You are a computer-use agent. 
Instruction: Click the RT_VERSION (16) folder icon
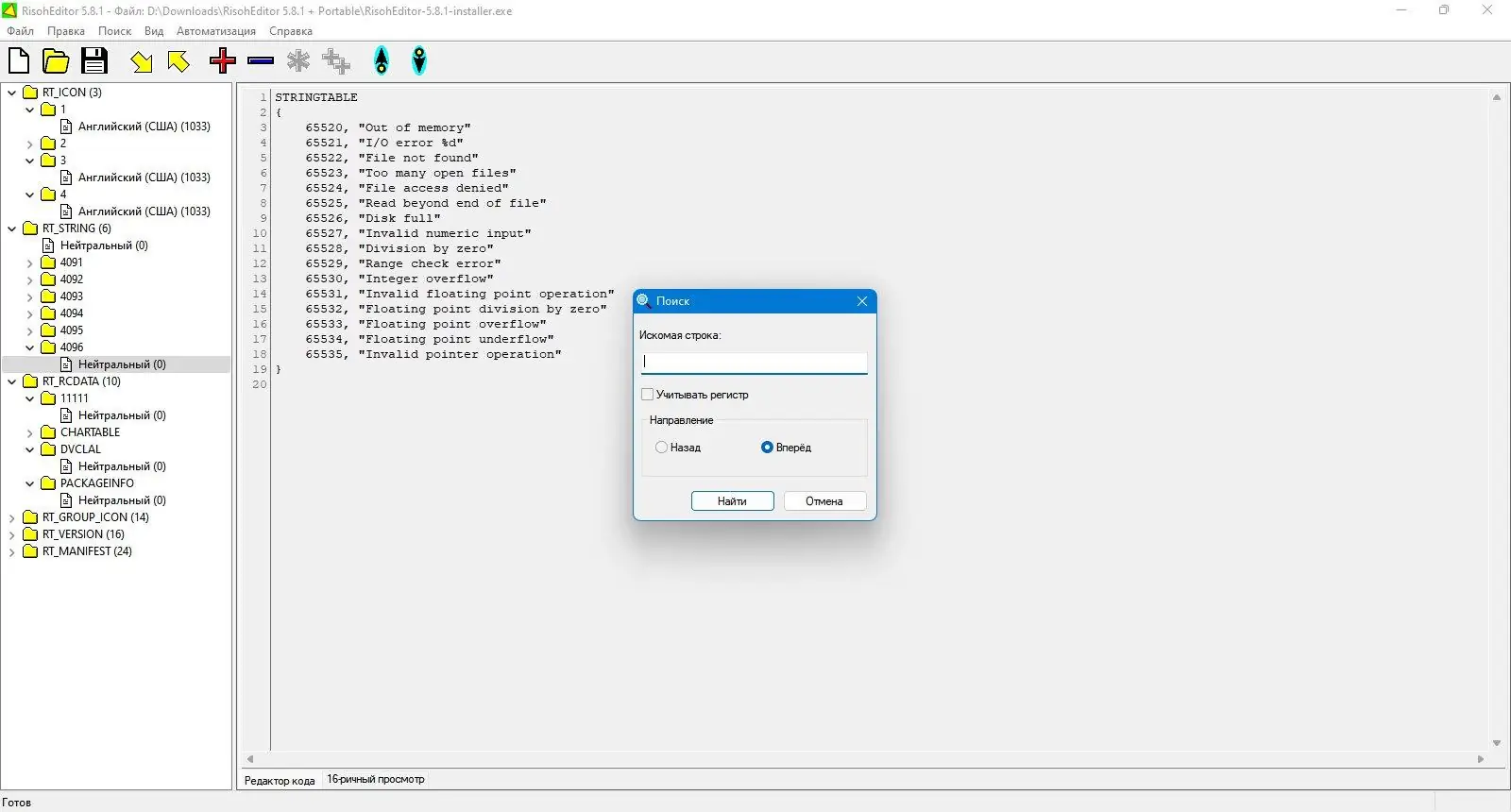[x=30, y=534]
